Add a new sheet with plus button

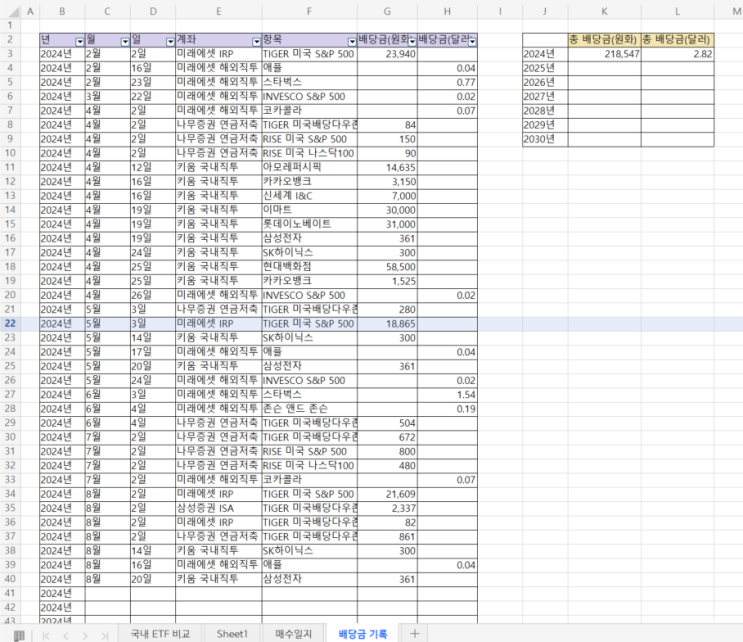click(415, 634)
